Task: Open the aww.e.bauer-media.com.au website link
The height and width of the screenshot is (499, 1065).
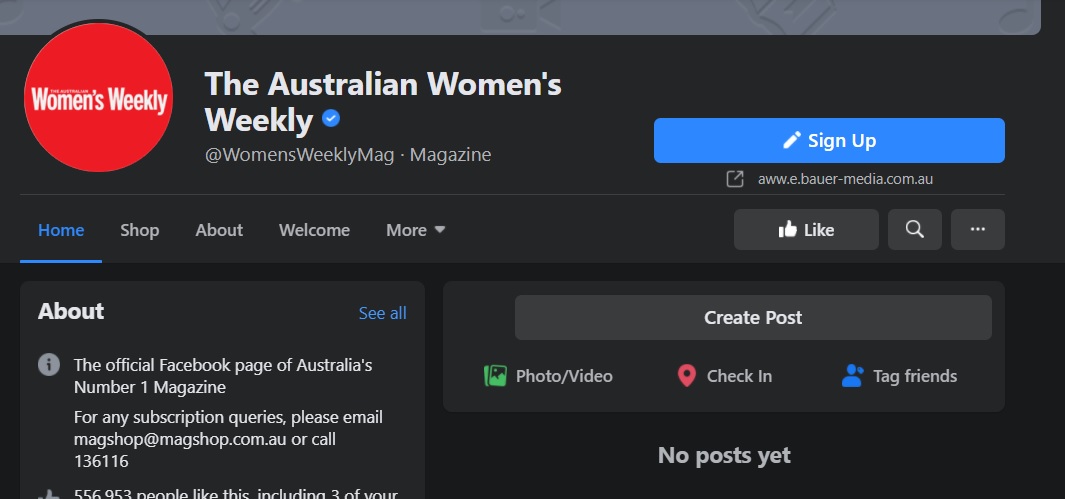Action: pos(845,179)
